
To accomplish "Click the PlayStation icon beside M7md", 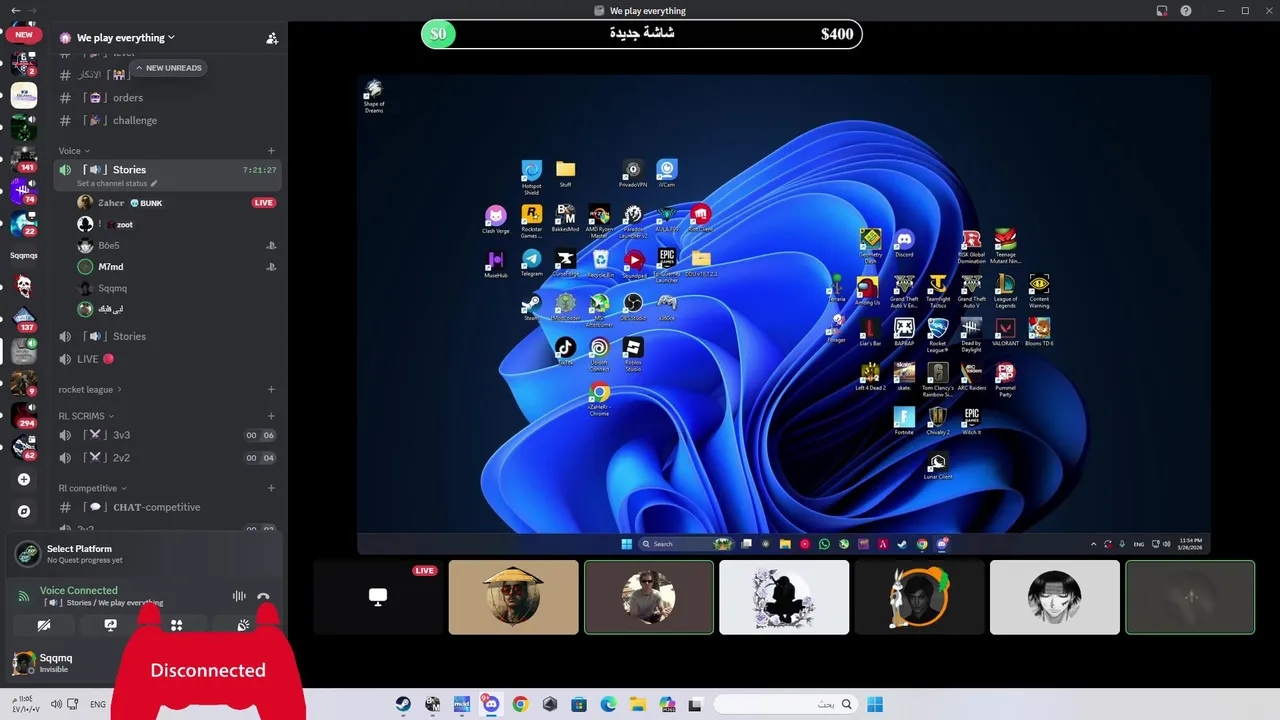I will click(x=271, y=267).
